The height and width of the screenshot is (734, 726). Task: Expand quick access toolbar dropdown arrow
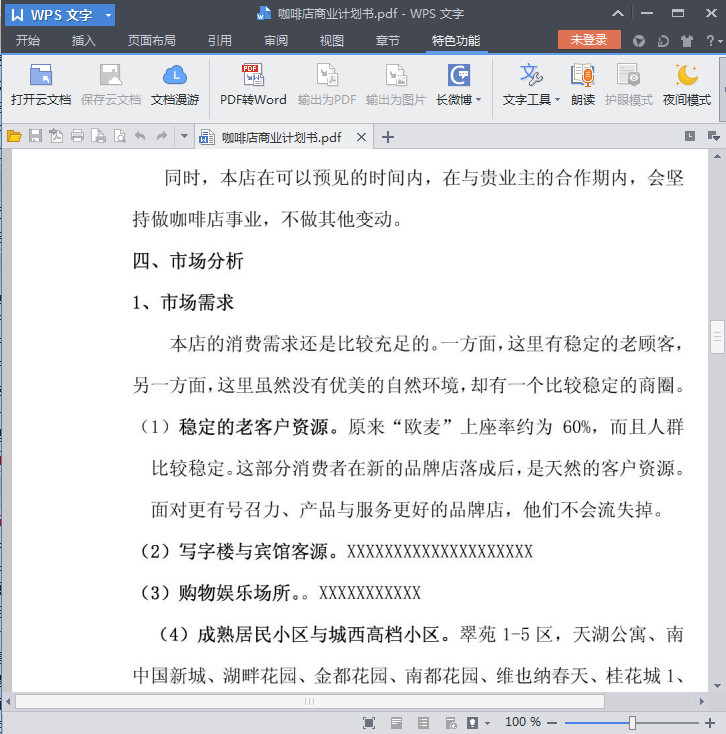point(184,136)
